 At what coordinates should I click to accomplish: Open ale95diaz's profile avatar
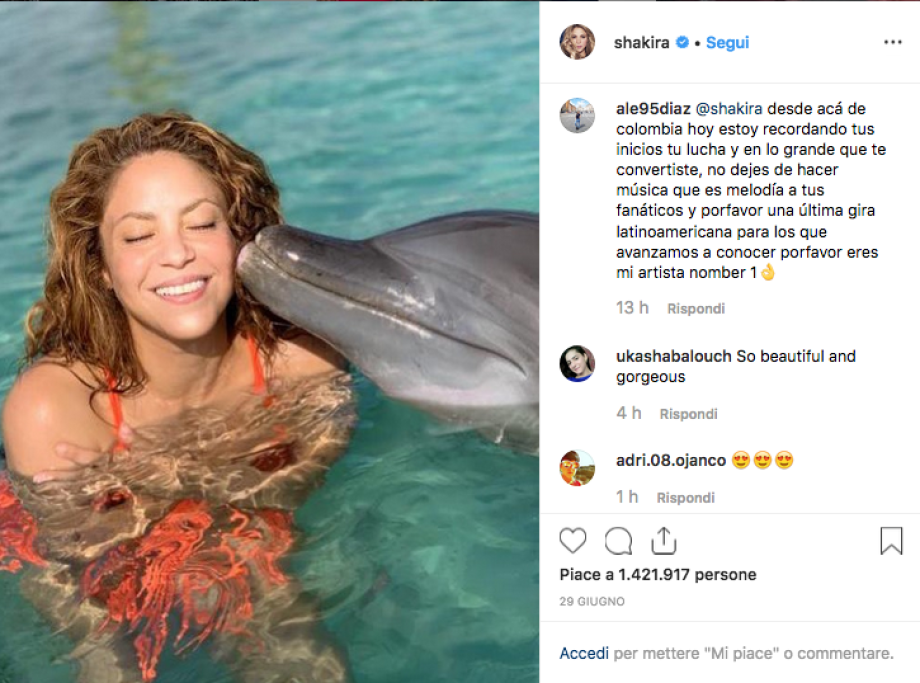pos(577,116)
